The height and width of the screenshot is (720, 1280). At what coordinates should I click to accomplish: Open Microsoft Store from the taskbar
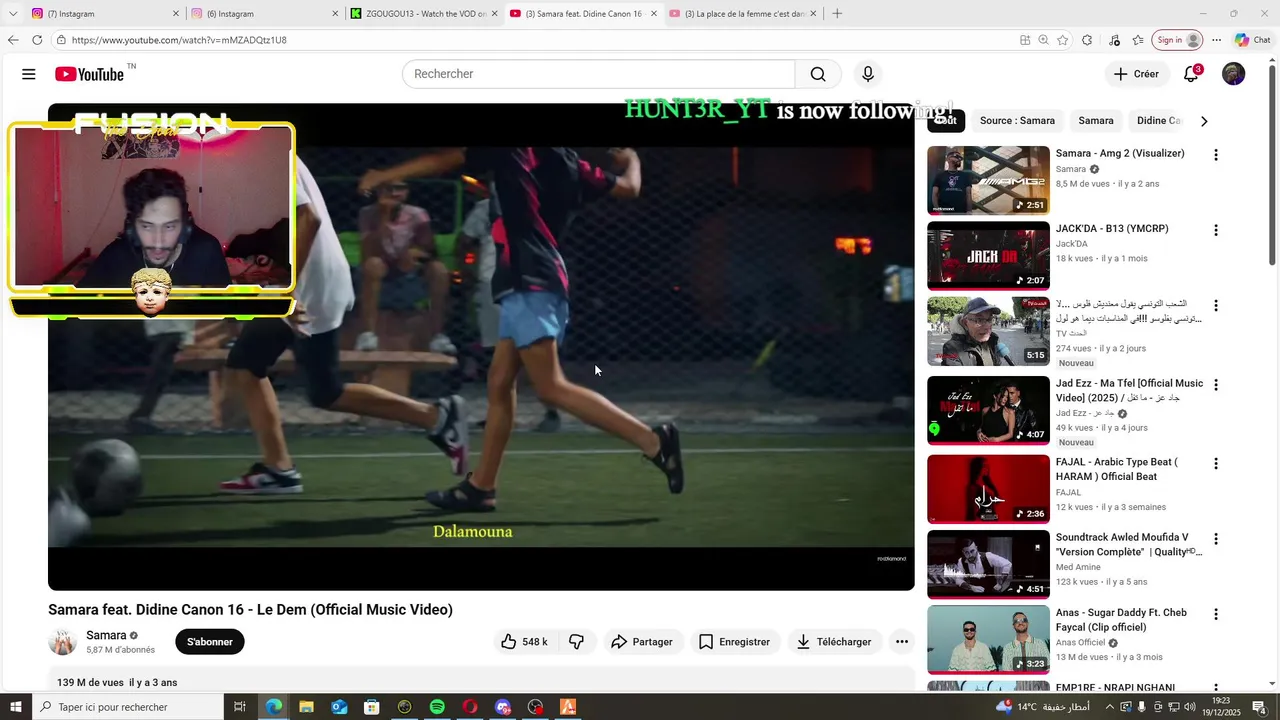[372, 707]
